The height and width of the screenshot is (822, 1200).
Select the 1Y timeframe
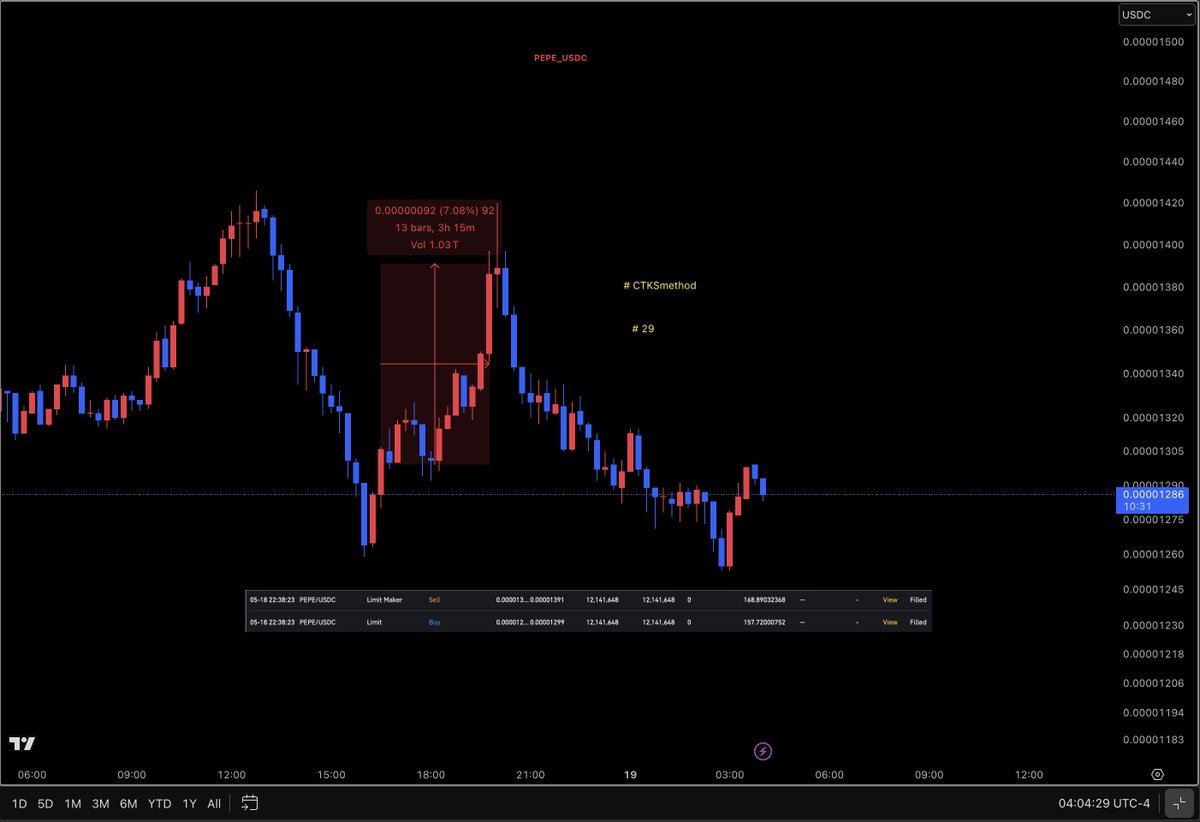(x=188, y=803)
